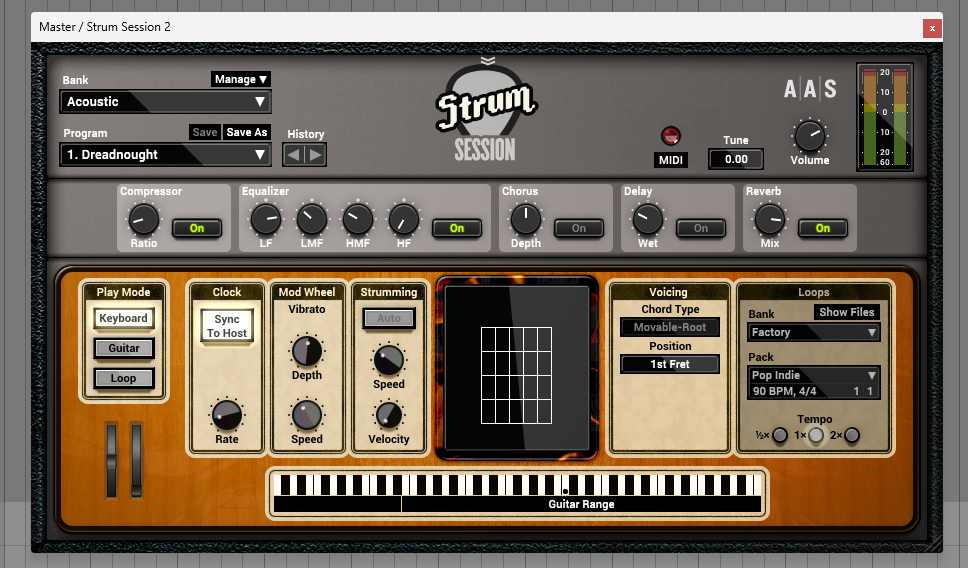Select 2x loop tempo
968x568 pixels.
pos(852,435)
